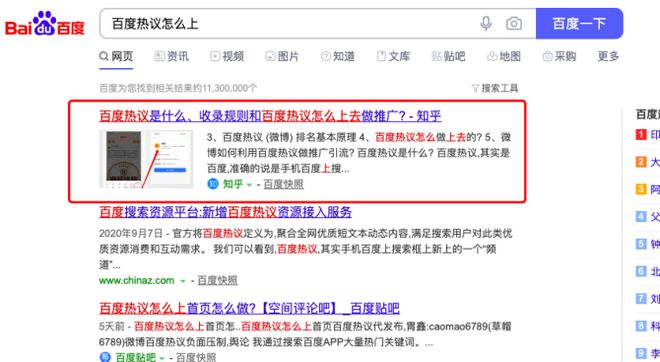The image size is (660, 362).
Task: Click hot search rank 1 item
Action: (647, 135)
